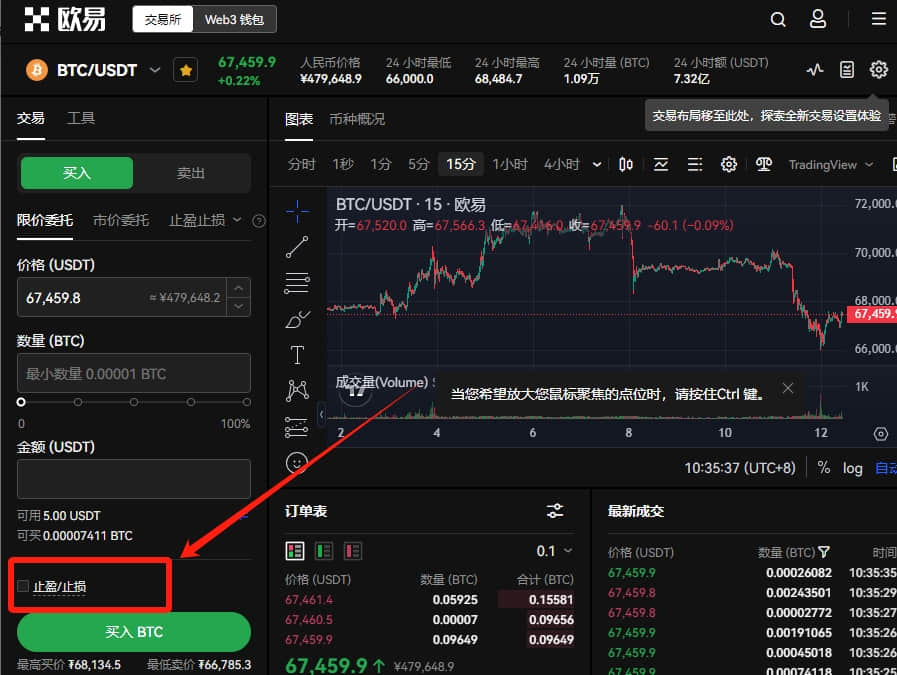Open the order book filter settings icon
Image resolution: width=897 pixels, height=675 pixels.
pos(555,511)
